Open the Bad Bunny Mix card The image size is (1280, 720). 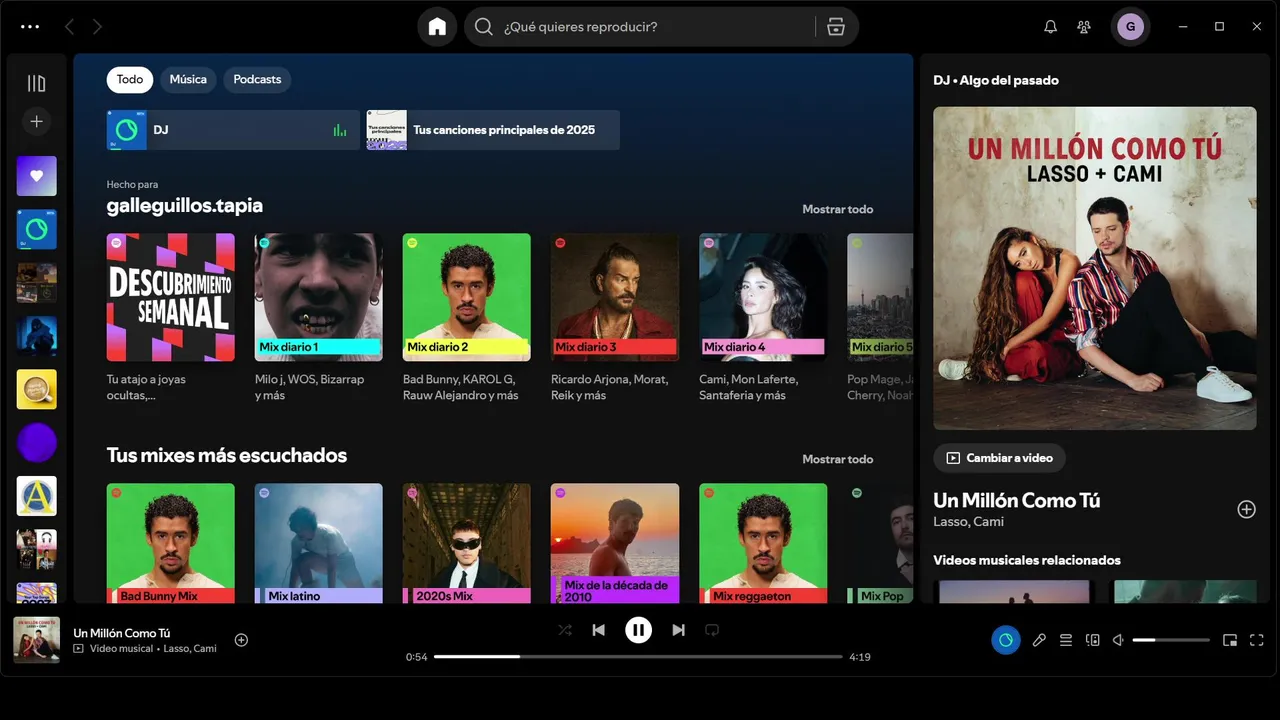(x=171, y=543)
